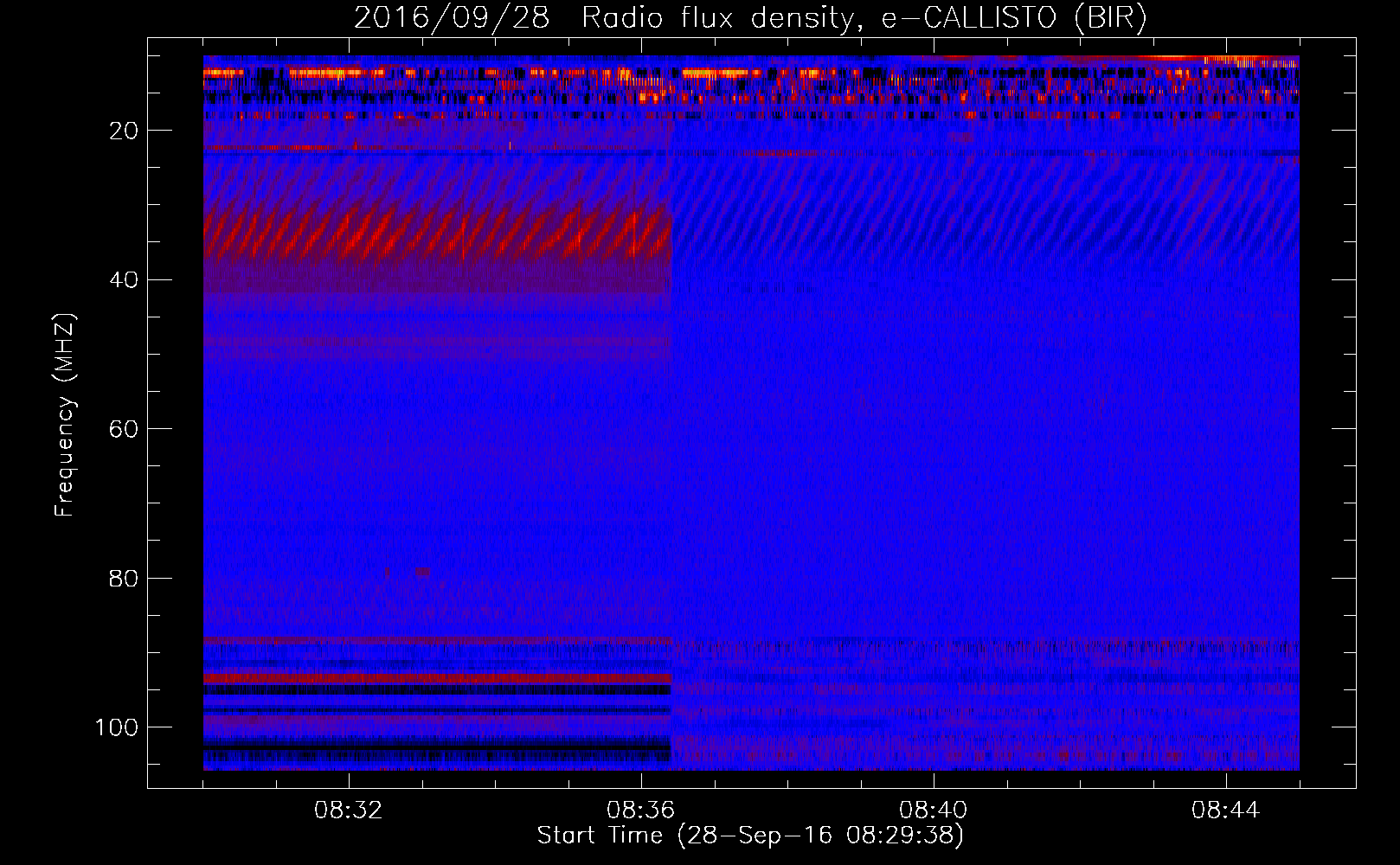Screen dimensions: 1400x865
Task: Click the "08:44" time tick label
Action: pyautogui.click(x=1225, y=811)
